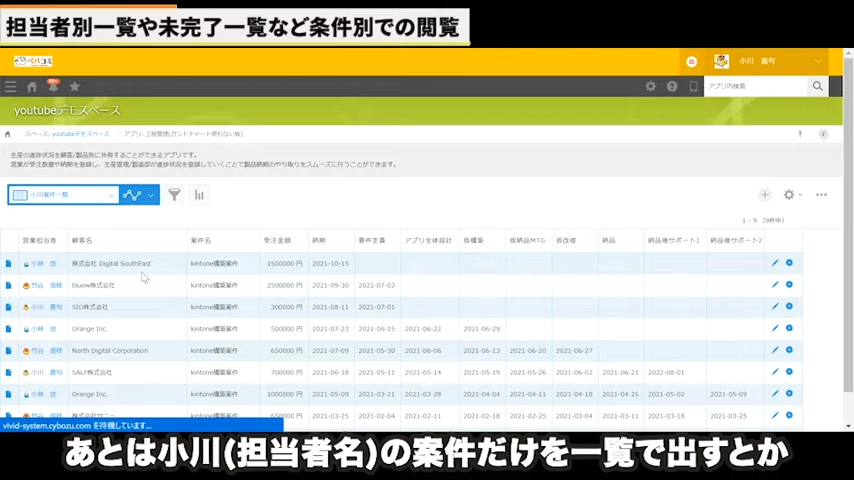The width and height of the screenshot is (854, 480).
Task: Edit the Digital SouthEast record pencil
Action: (x=775, y=263)
